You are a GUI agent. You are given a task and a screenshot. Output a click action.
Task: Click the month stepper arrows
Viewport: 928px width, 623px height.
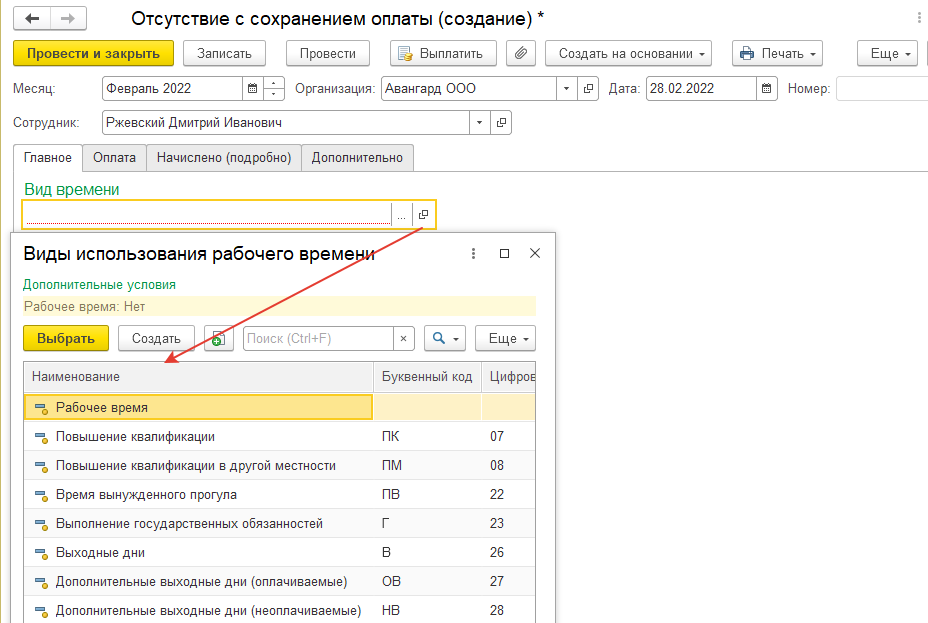point(273,89)
